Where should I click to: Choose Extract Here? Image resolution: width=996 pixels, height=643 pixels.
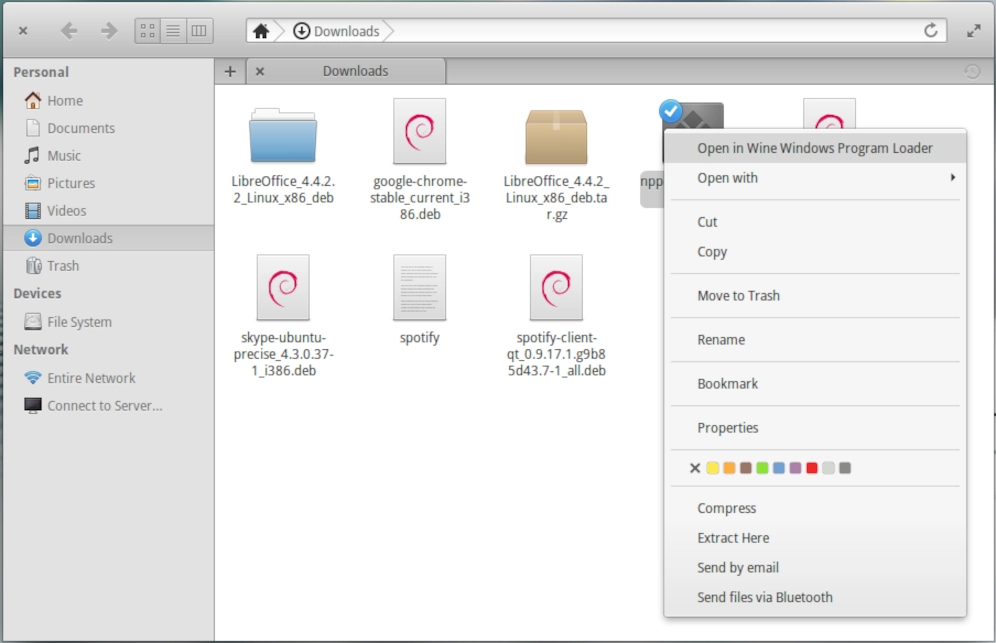coord(814,538)
